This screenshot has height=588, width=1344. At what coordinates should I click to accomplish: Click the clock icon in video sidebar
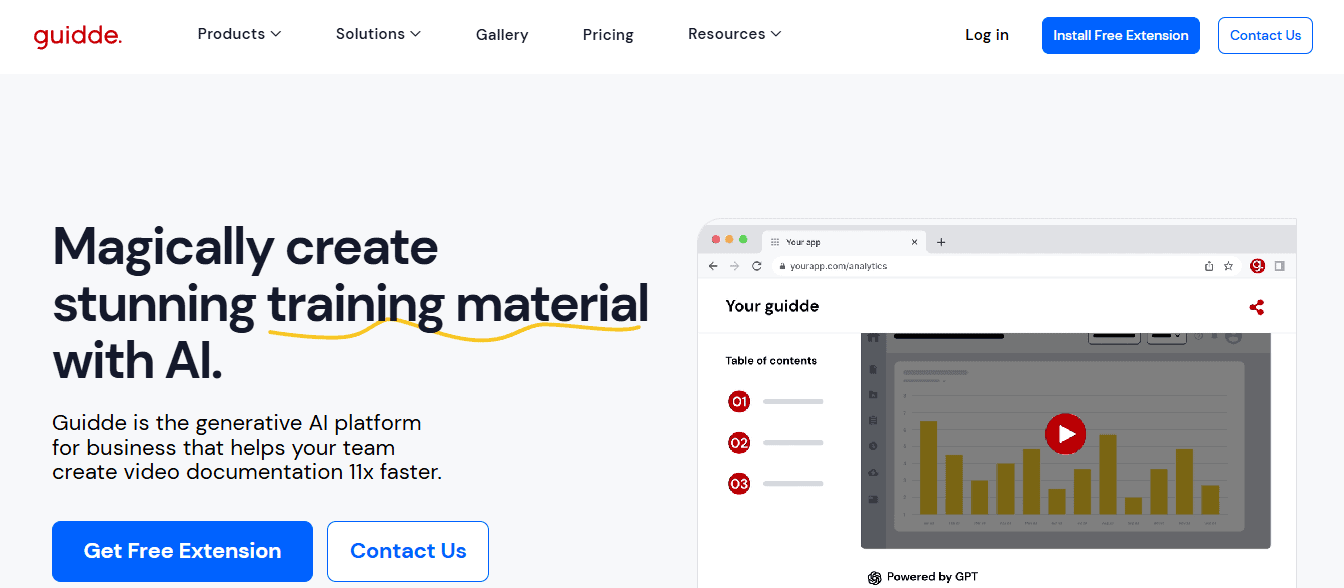(x=873, y=445)
